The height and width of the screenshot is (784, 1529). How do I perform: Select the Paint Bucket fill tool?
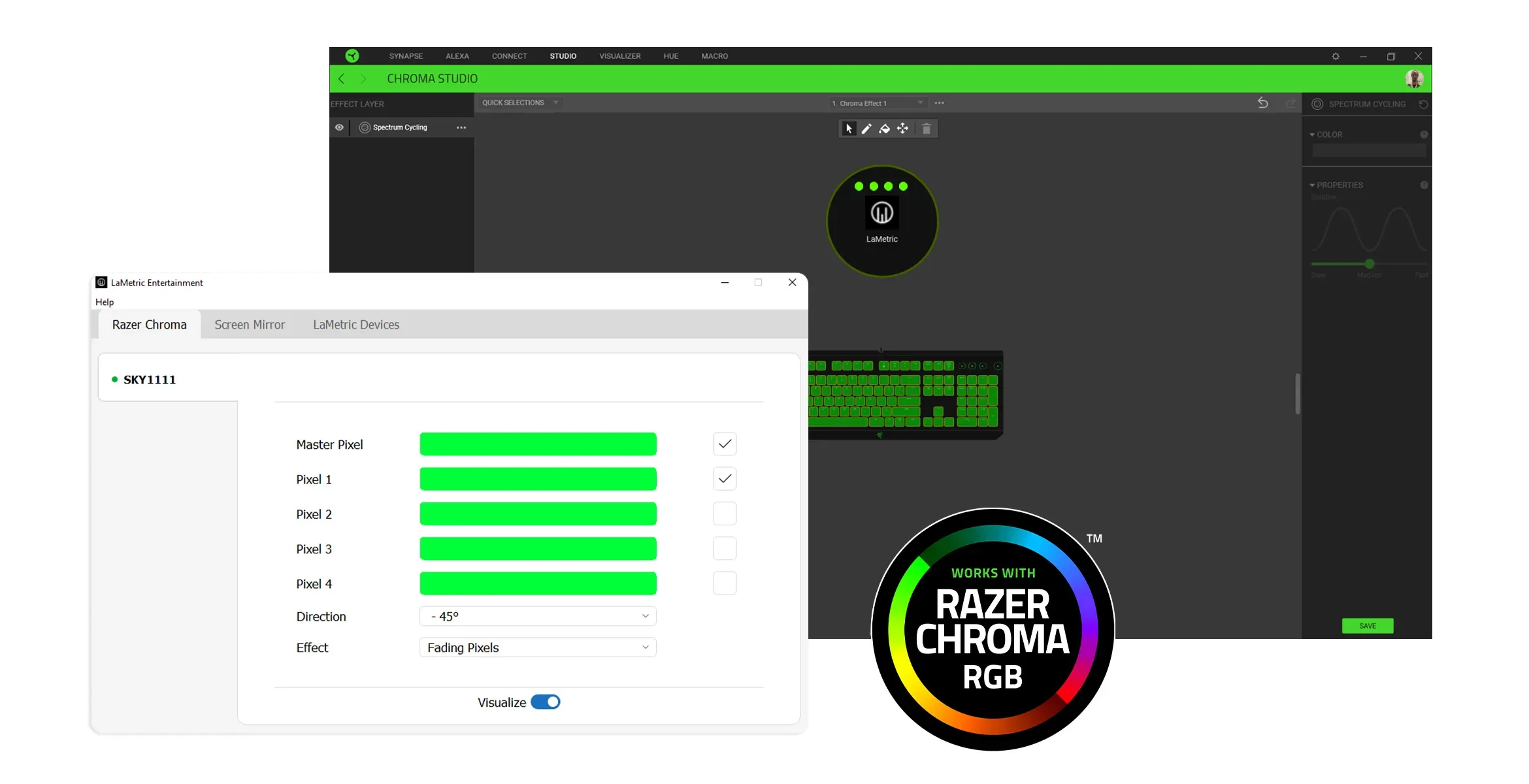click(885, 129)
